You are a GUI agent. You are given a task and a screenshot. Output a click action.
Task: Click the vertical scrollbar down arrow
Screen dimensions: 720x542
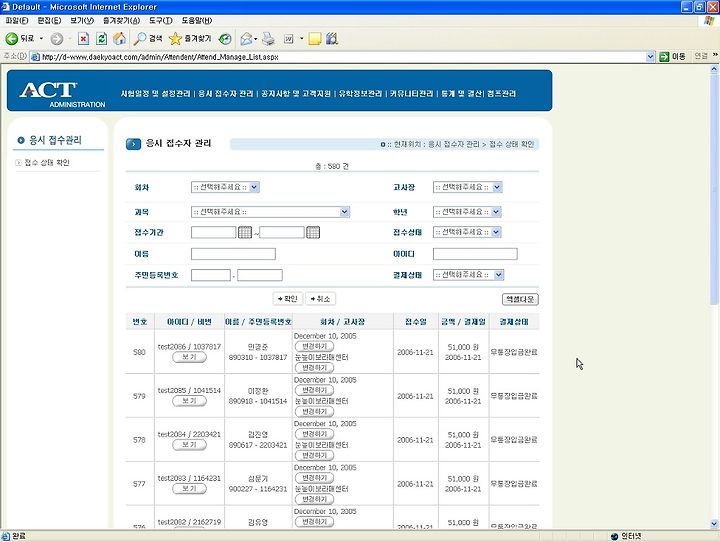[x=714, y=523]
